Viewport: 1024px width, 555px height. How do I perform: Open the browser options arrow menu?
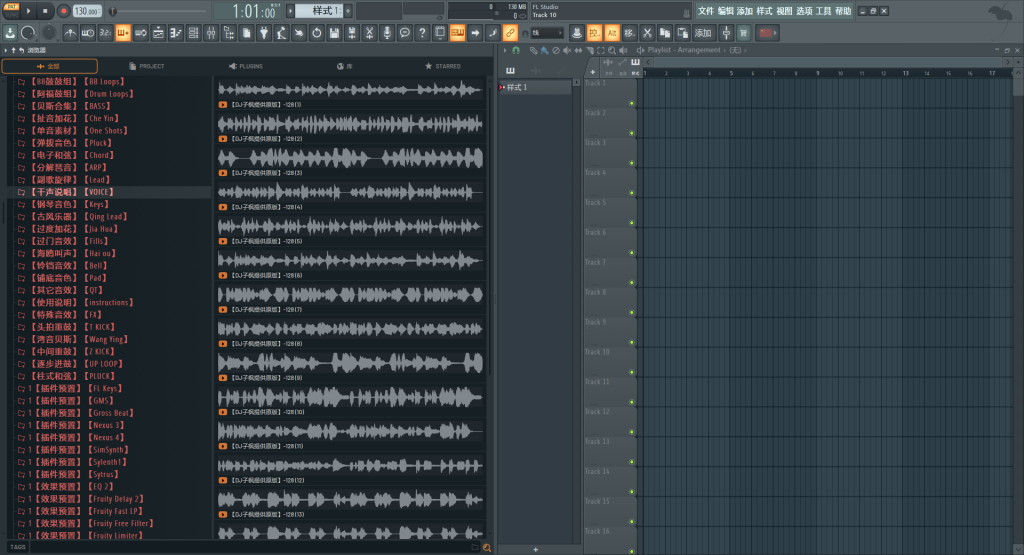6,50
